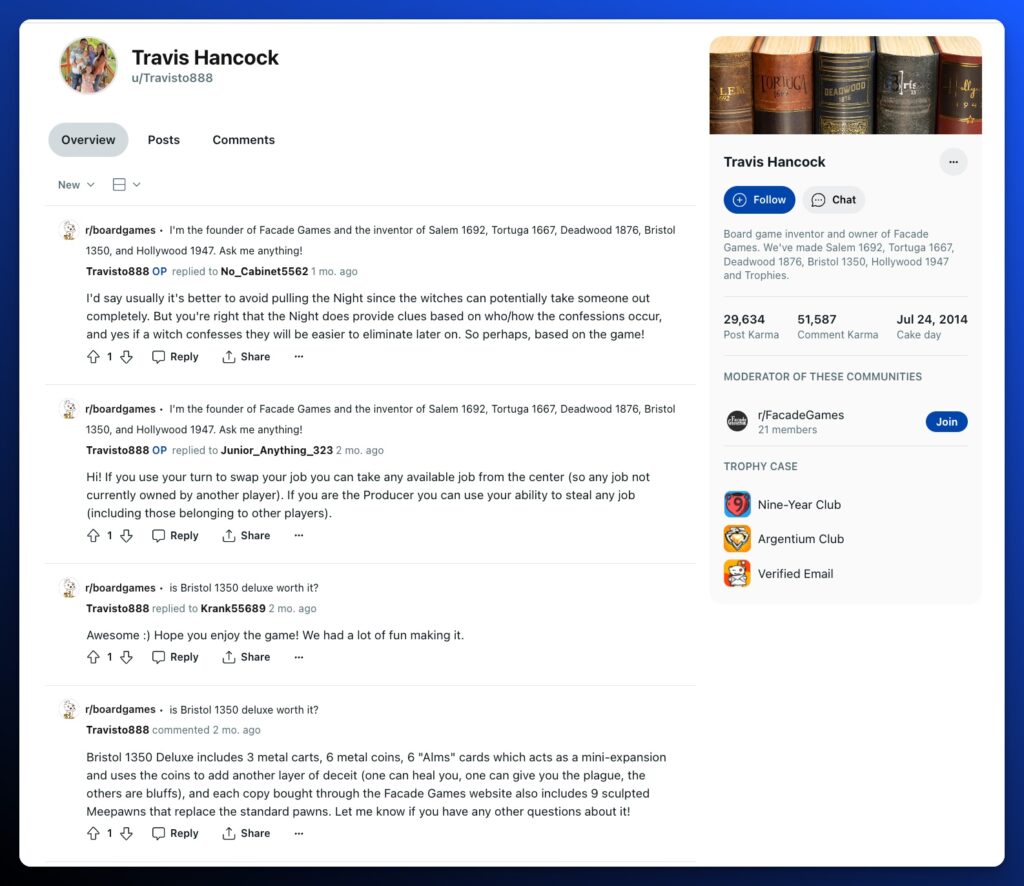The width and height of the screenshot is (1024, 886).
Task: Switch to the Comments tab
Action: click(x=243, y=140)
